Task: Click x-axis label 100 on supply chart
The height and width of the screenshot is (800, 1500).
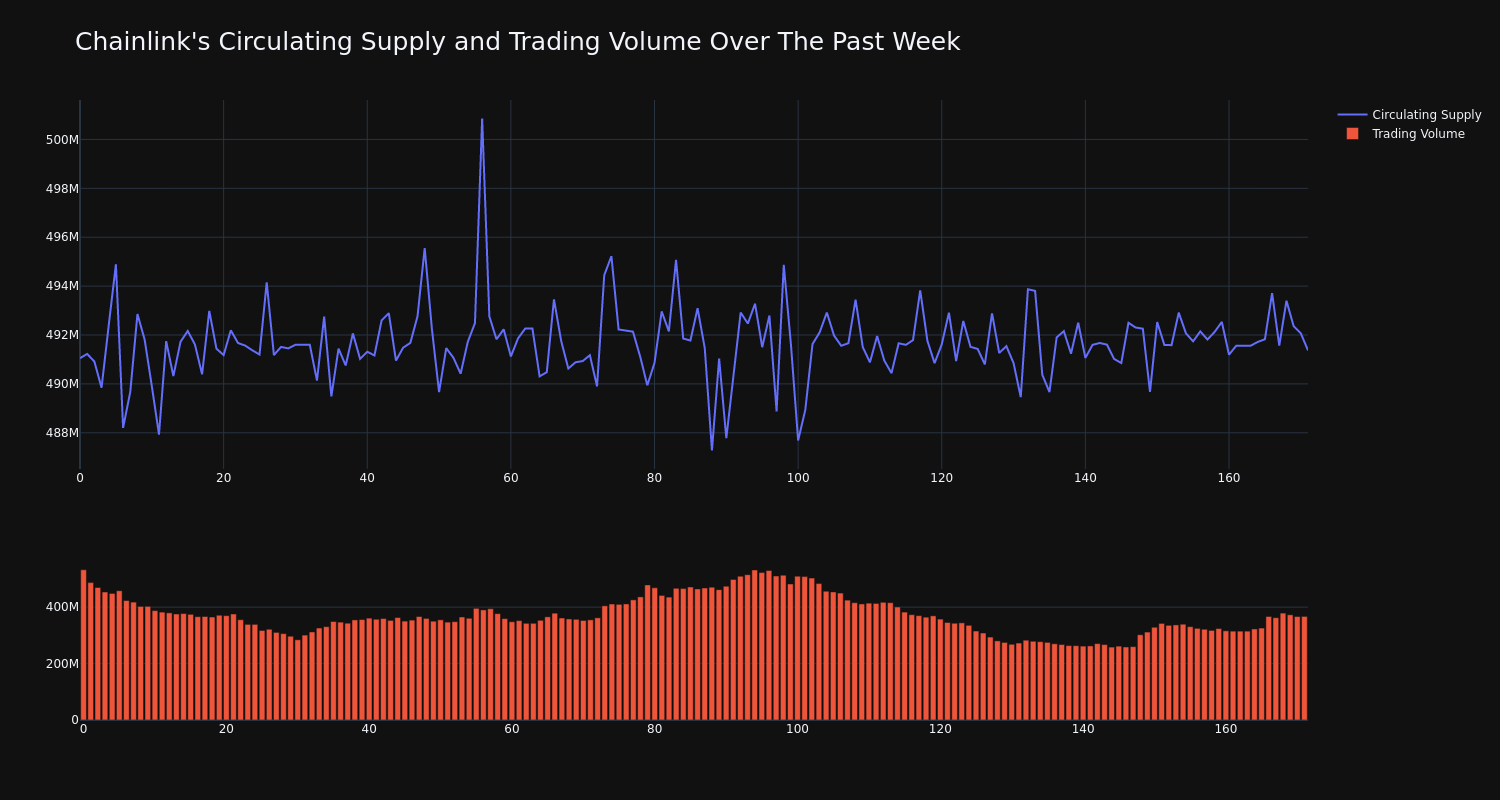Action: coord(798,478)
